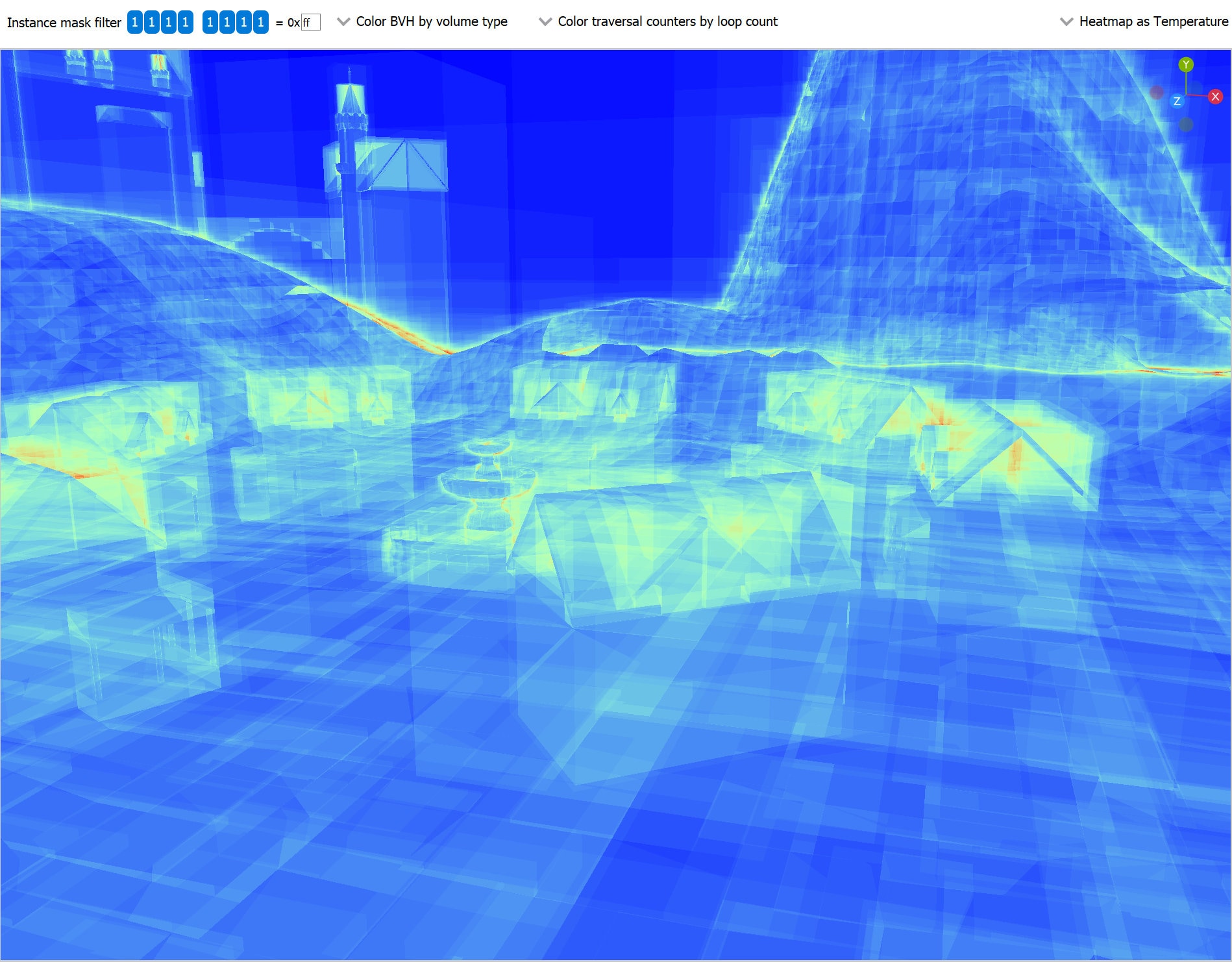
Task: Toggle second bit in right mask group
Action: (227, 22)
